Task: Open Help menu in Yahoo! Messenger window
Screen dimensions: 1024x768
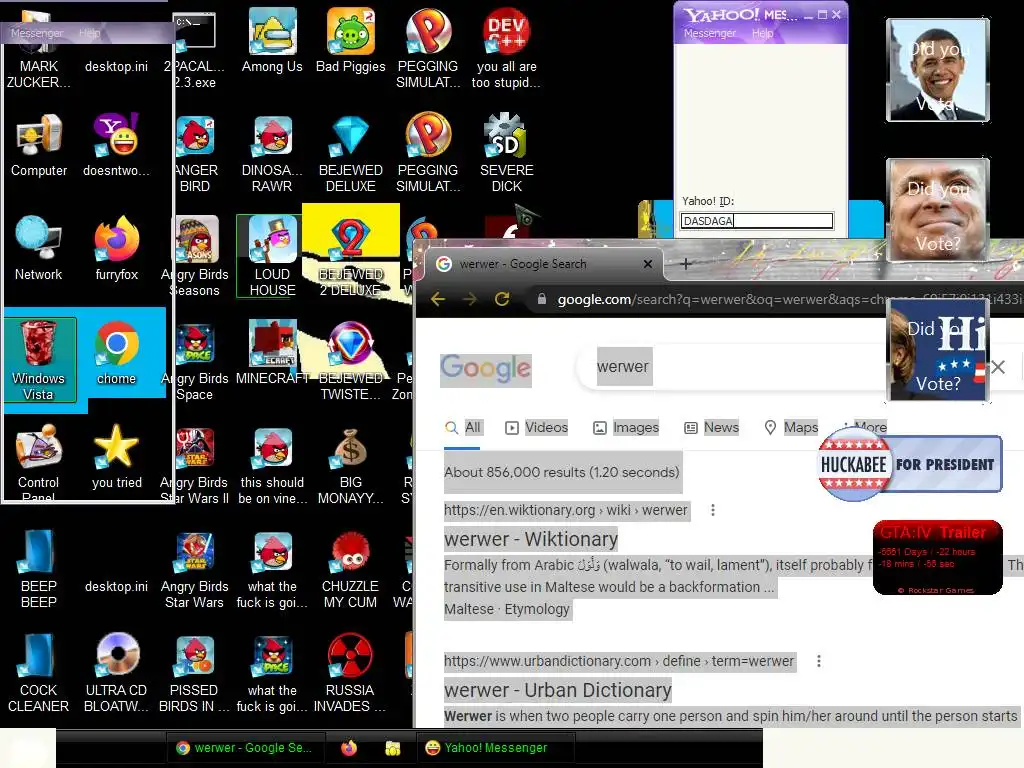Action: tap(762, 33)
